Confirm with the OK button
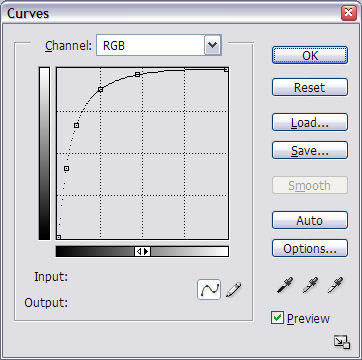The image size is (362, 360). (310, 55)
